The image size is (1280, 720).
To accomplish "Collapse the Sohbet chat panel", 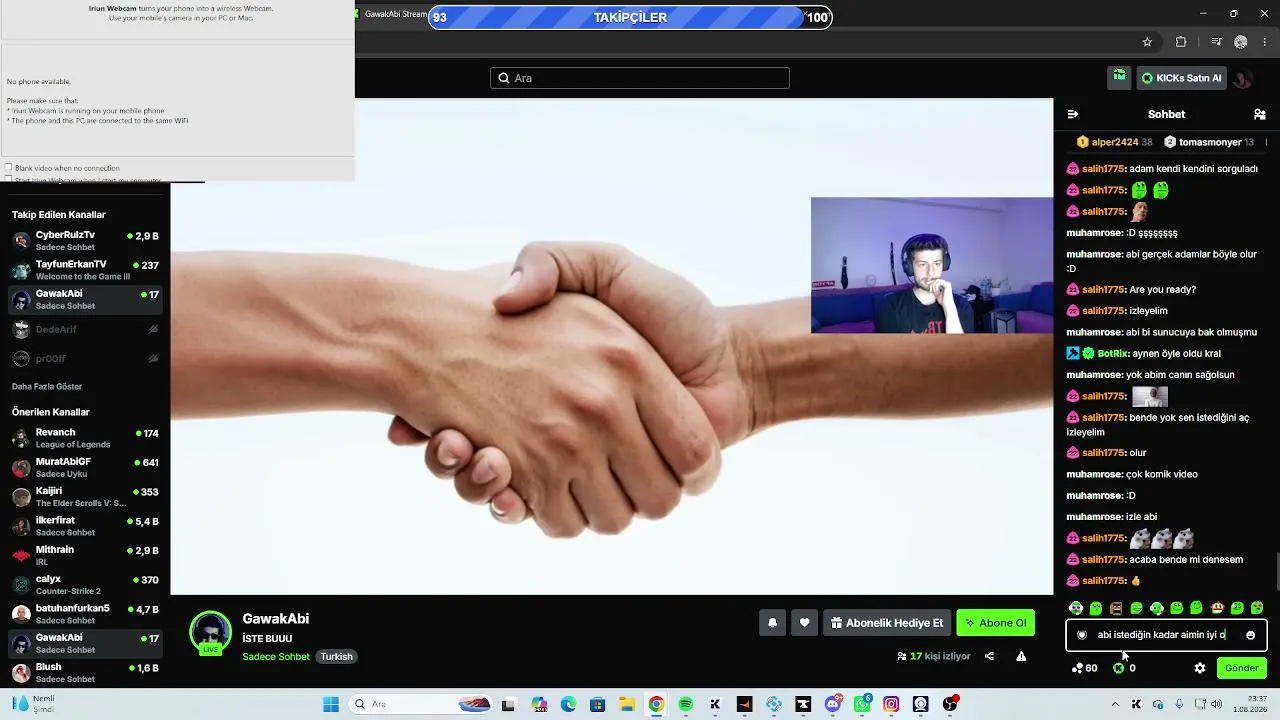I will [x=1073, y=114].
